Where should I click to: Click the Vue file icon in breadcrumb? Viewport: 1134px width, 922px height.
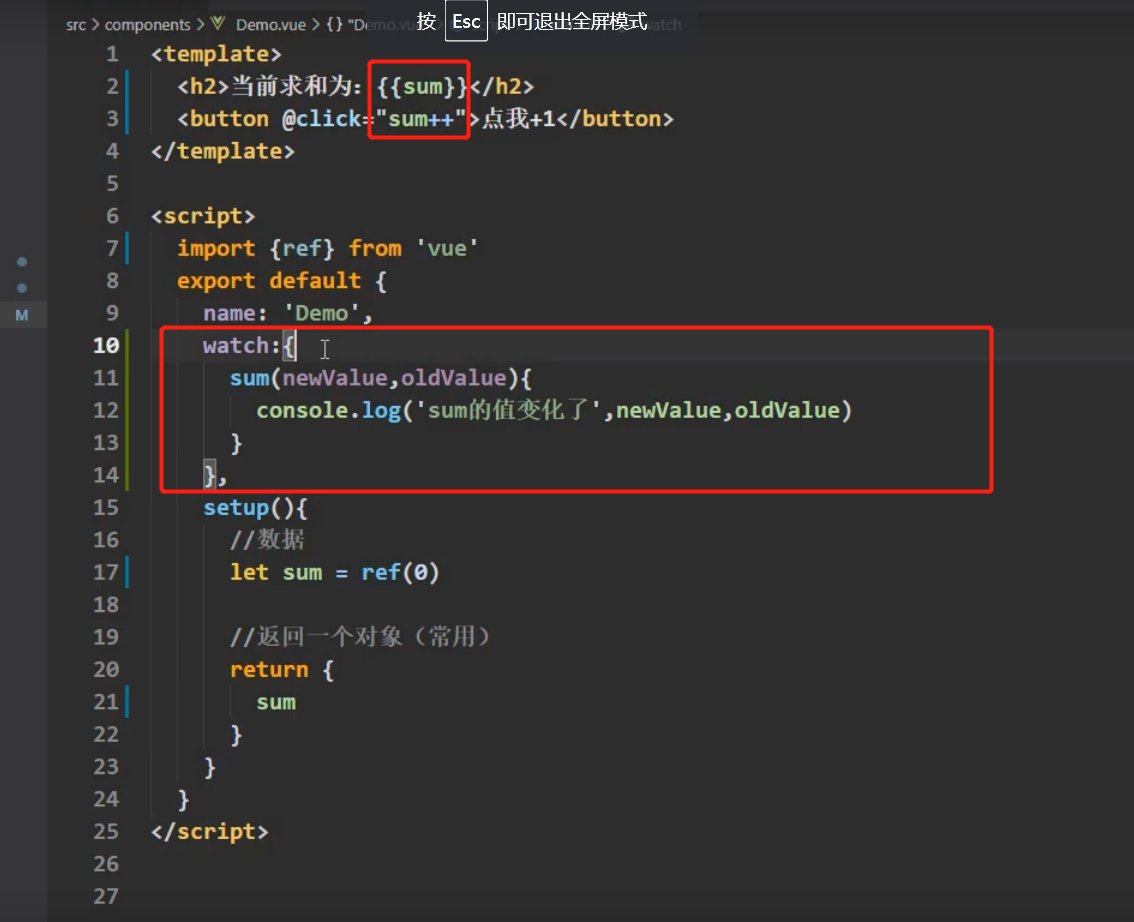coord(218,23)
